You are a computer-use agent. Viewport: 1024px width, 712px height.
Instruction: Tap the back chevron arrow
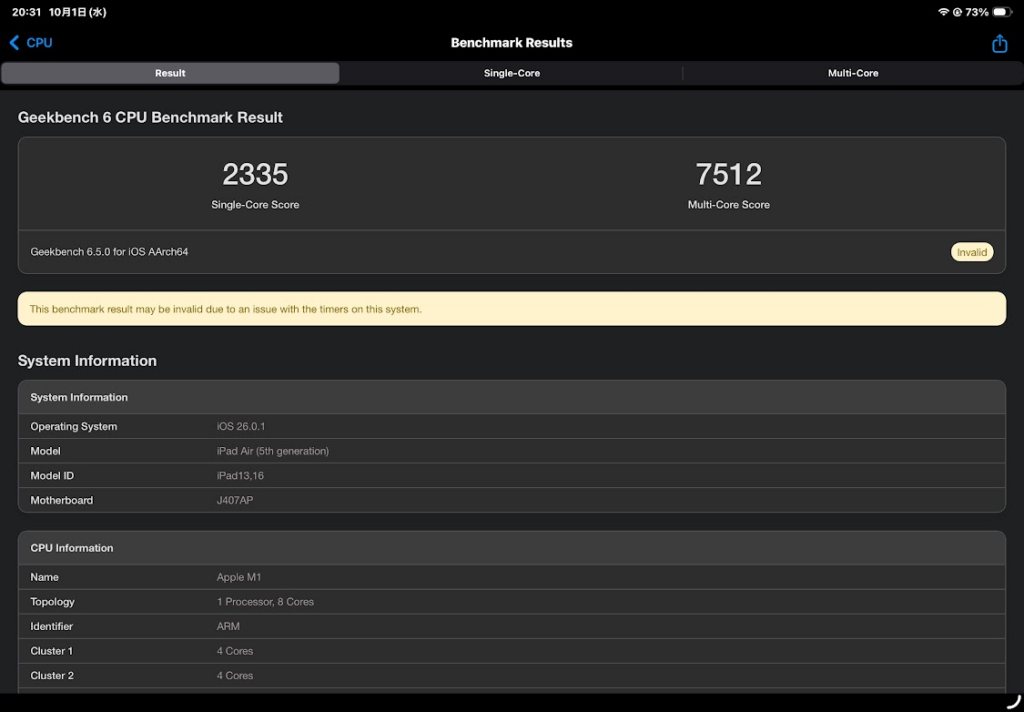14,43
